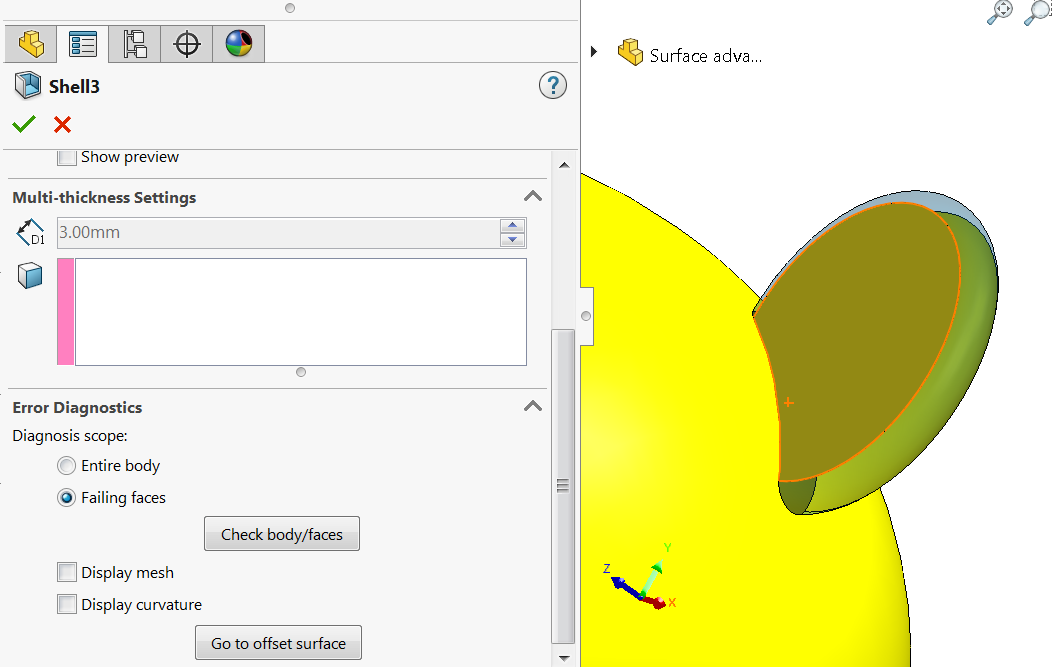Click the multi-thickness faces cube icon

30,277
